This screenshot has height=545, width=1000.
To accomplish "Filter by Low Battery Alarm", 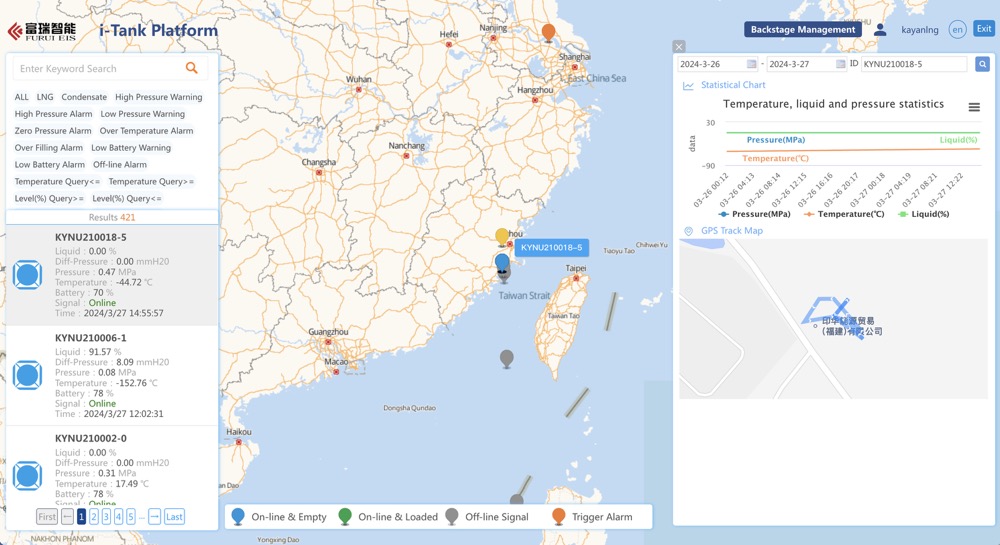I will click(50, 164).
